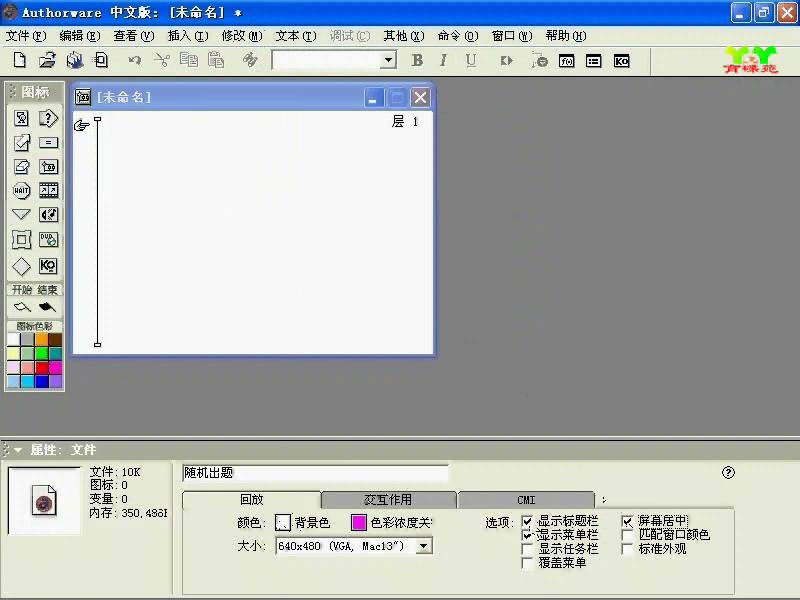Select the Motion icon in palette

coord(21,142)
